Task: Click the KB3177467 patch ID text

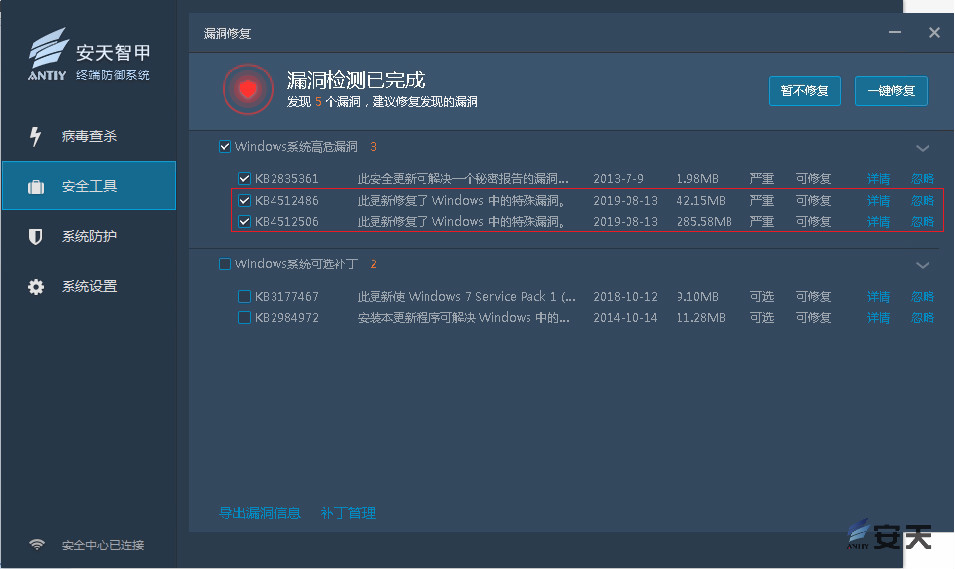Action: [286, 297]
